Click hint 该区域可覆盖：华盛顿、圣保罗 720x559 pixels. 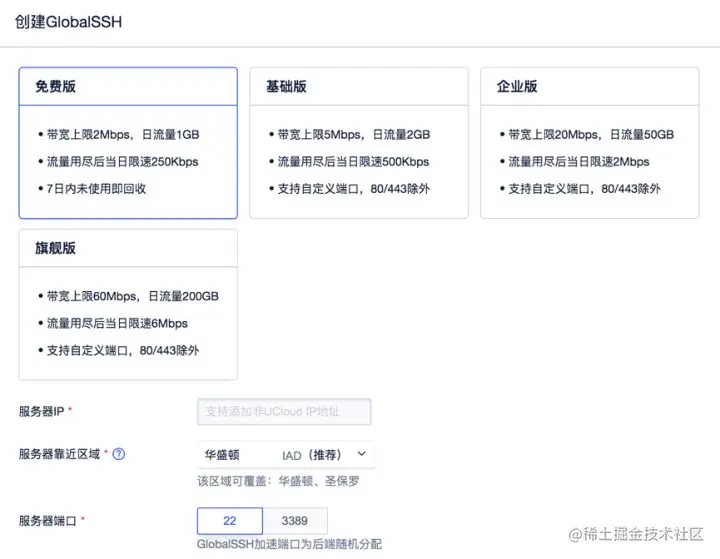coord(278,481)
